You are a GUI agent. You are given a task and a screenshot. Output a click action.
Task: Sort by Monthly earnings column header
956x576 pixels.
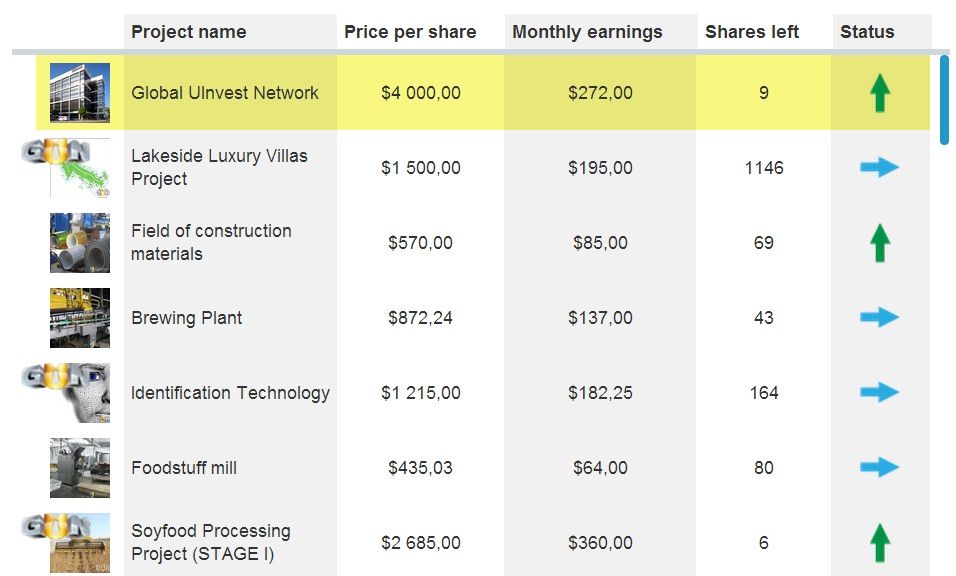(587, 32)
